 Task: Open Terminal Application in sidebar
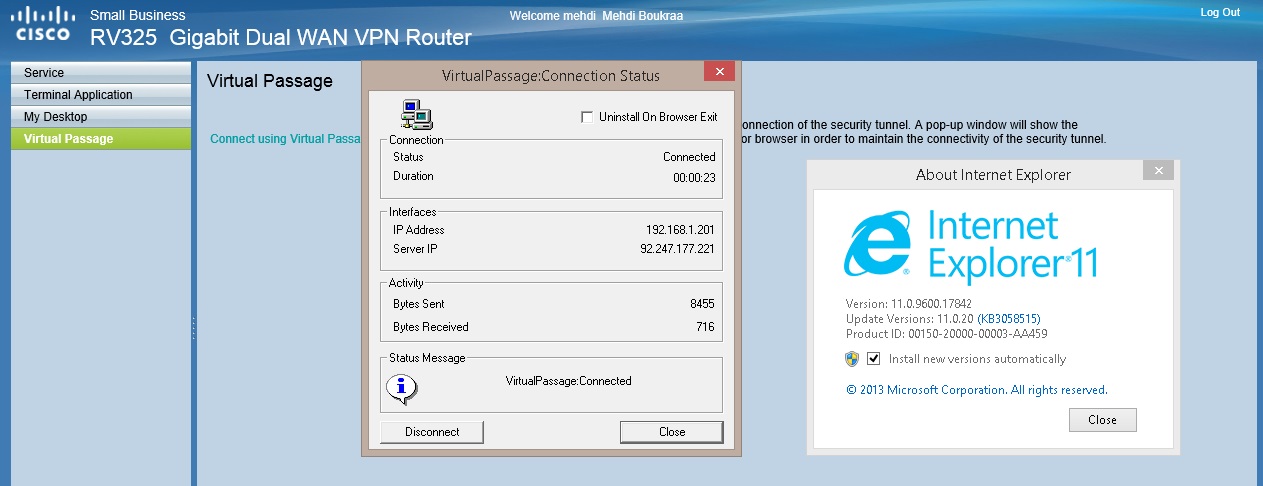(x=100, y=95)
